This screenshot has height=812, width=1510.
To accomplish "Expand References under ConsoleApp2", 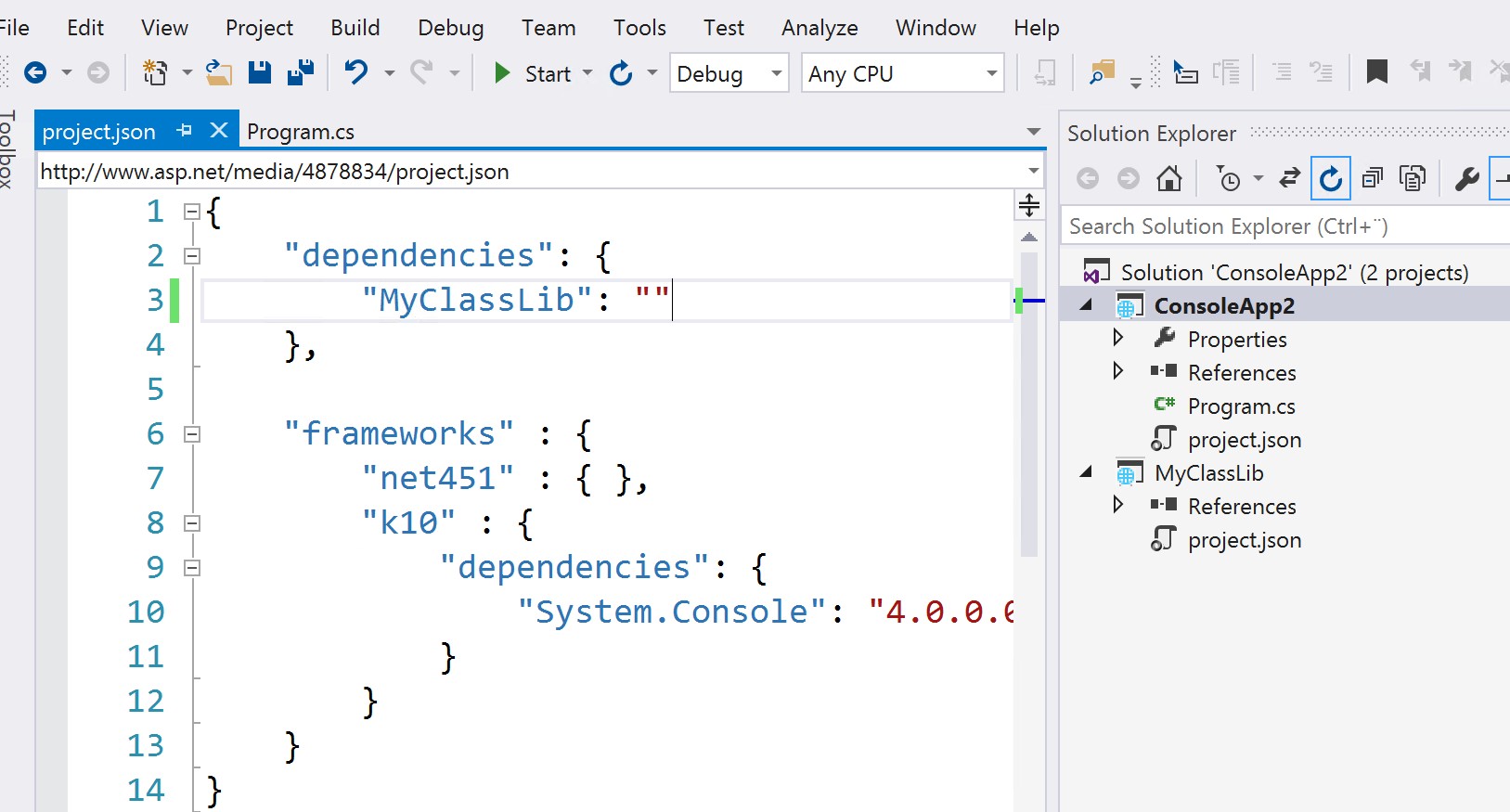I will pos(1118,371).
